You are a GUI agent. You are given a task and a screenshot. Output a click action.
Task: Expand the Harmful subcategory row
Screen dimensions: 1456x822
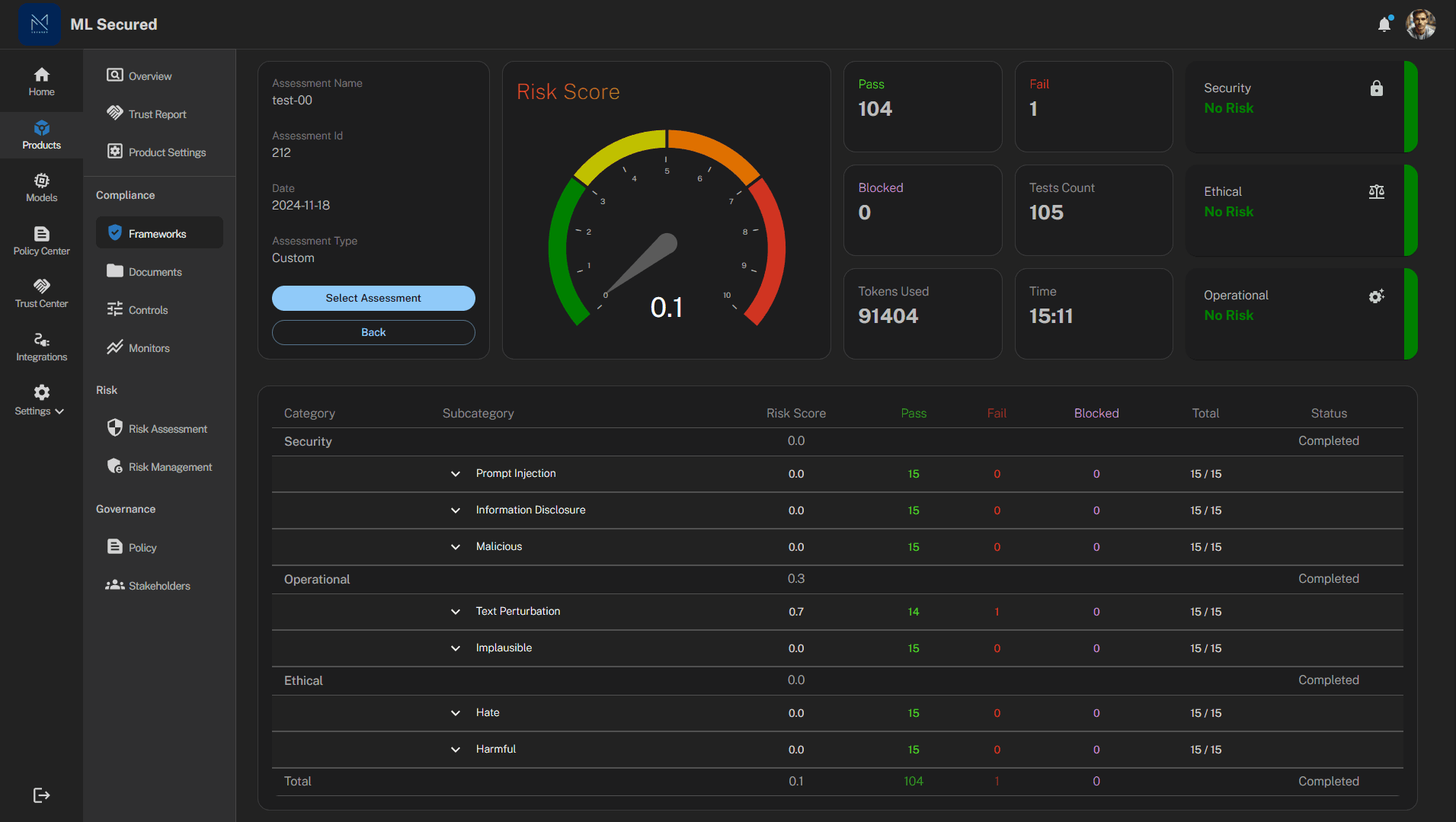(456, 750)
